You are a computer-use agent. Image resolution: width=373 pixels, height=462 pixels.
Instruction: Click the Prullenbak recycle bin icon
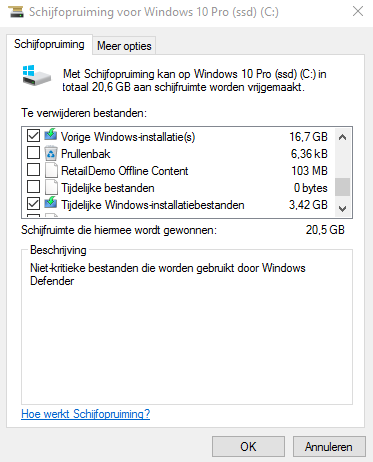[x=51, y=153]
